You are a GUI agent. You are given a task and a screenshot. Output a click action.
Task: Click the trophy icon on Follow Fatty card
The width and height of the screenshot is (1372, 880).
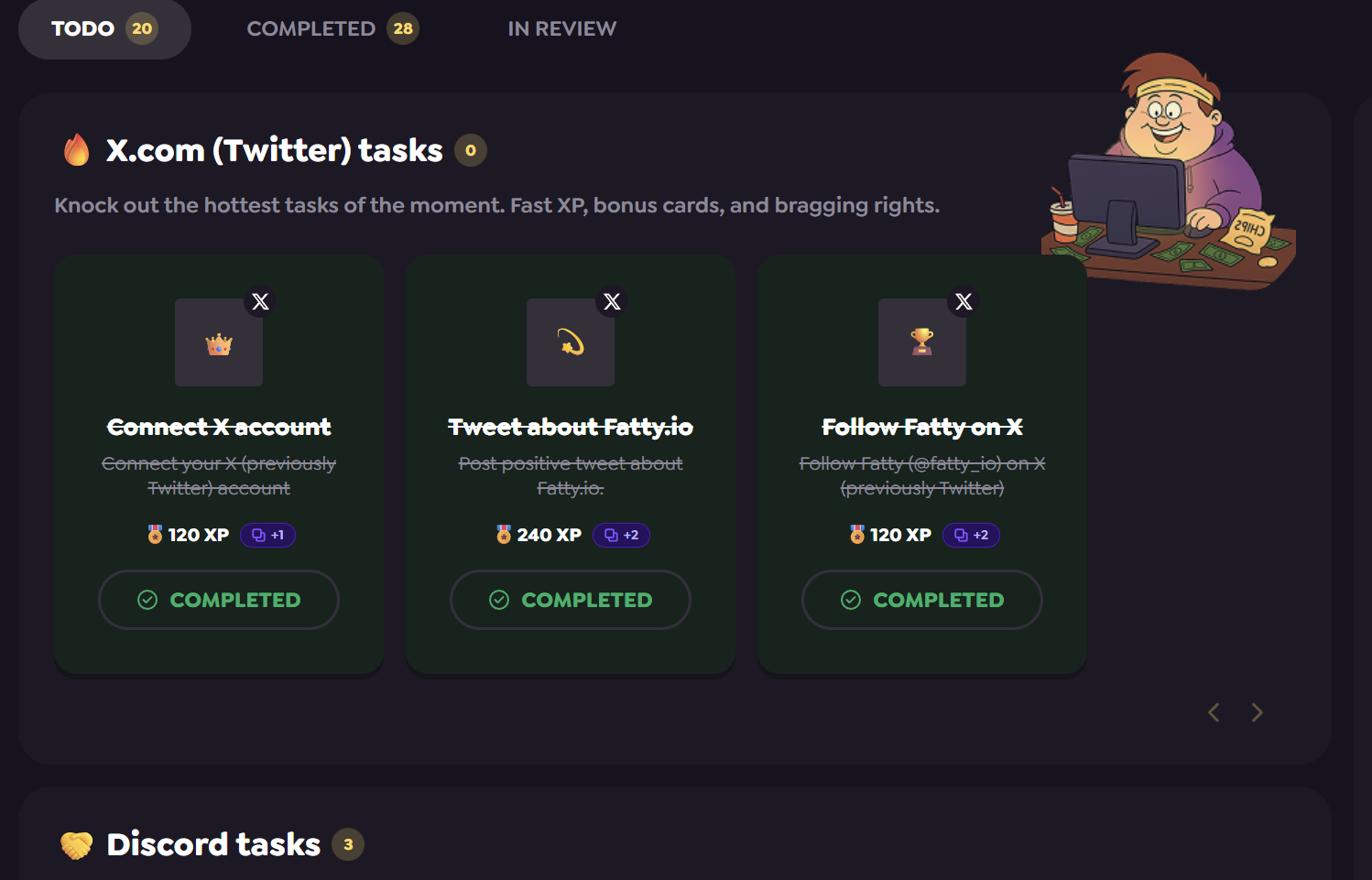[922, 342]
